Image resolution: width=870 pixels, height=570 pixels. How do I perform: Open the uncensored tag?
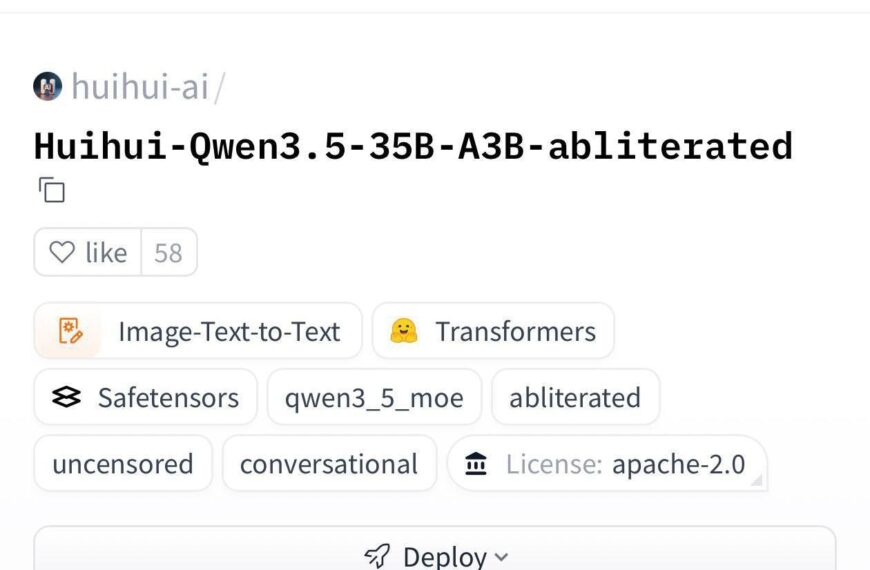[x=123, y=464]
